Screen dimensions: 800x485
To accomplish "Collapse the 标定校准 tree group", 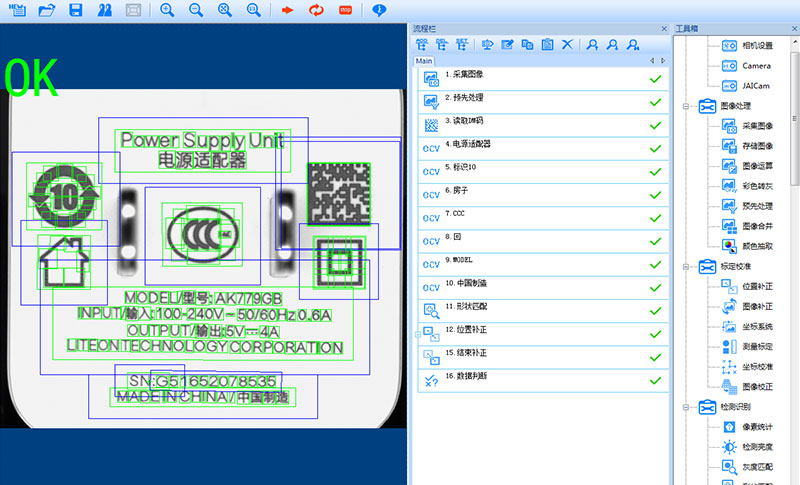I will click(686, 266).
